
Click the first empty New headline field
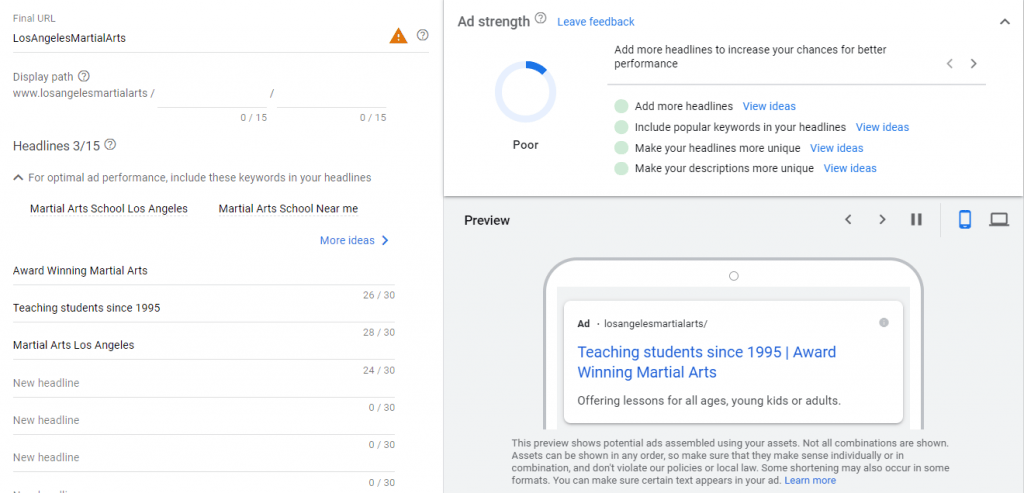[x=204, y=383]
